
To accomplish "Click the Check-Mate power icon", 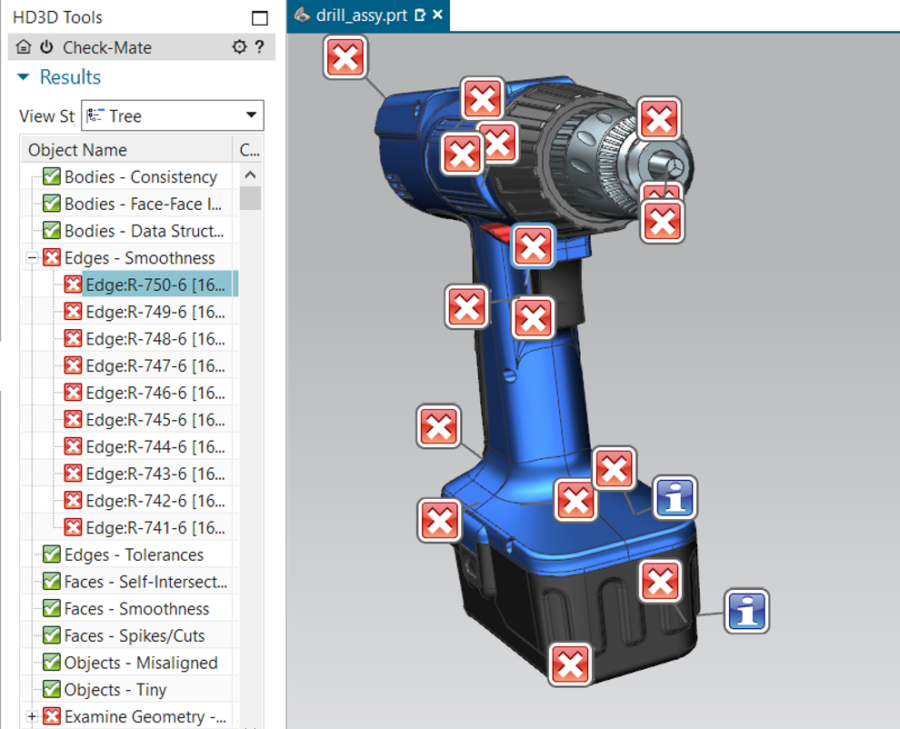I will pyautogui.click(x=46, y=47).
